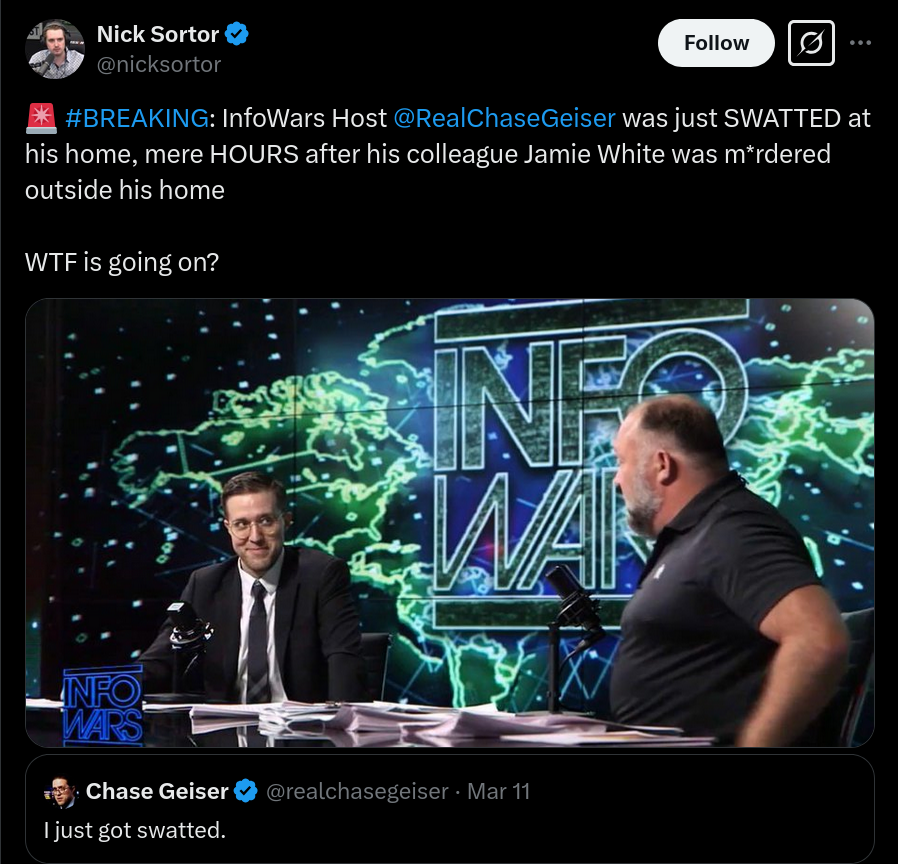Click the Nick Sortor display name
Viewport: 898px width, 864px height.
click(157, 34)
